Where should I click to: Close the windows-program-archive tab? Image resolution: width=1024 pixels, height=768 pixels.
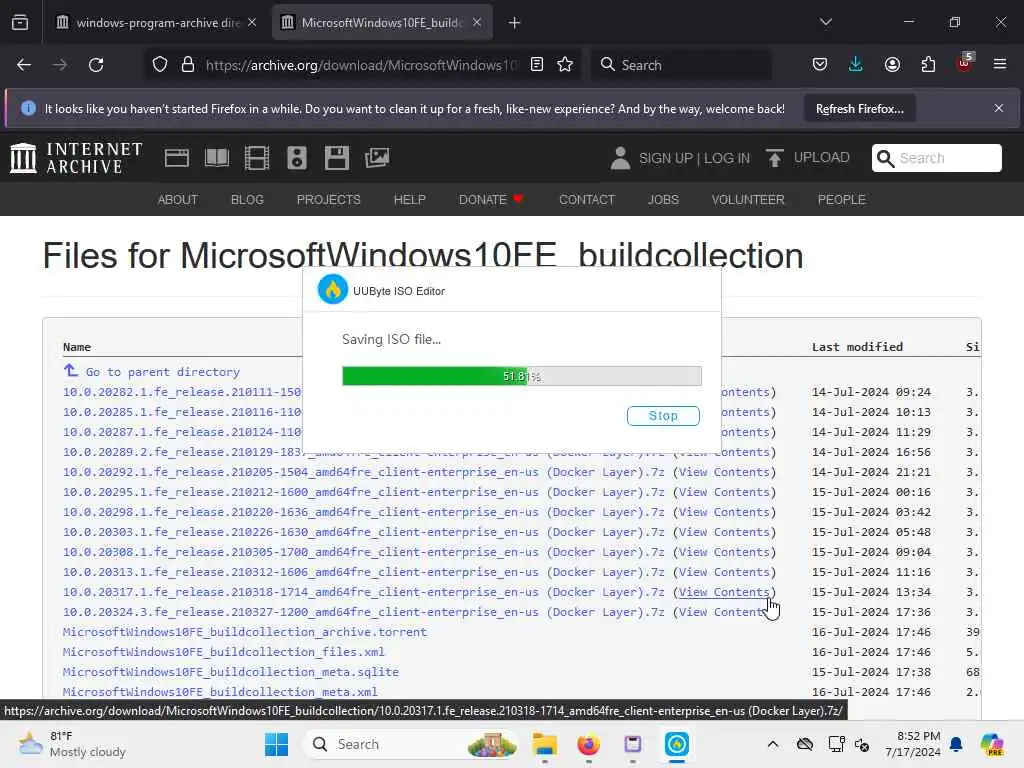click(x=252, y=23)
